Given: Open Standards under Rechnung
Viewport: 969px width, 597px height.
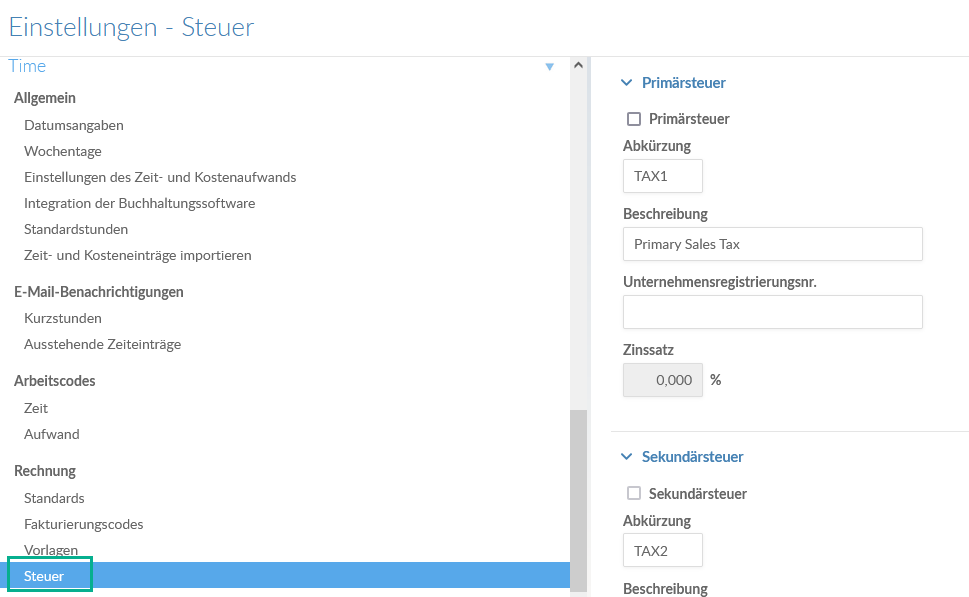Looking at the screenshot, I should (54, 498).
